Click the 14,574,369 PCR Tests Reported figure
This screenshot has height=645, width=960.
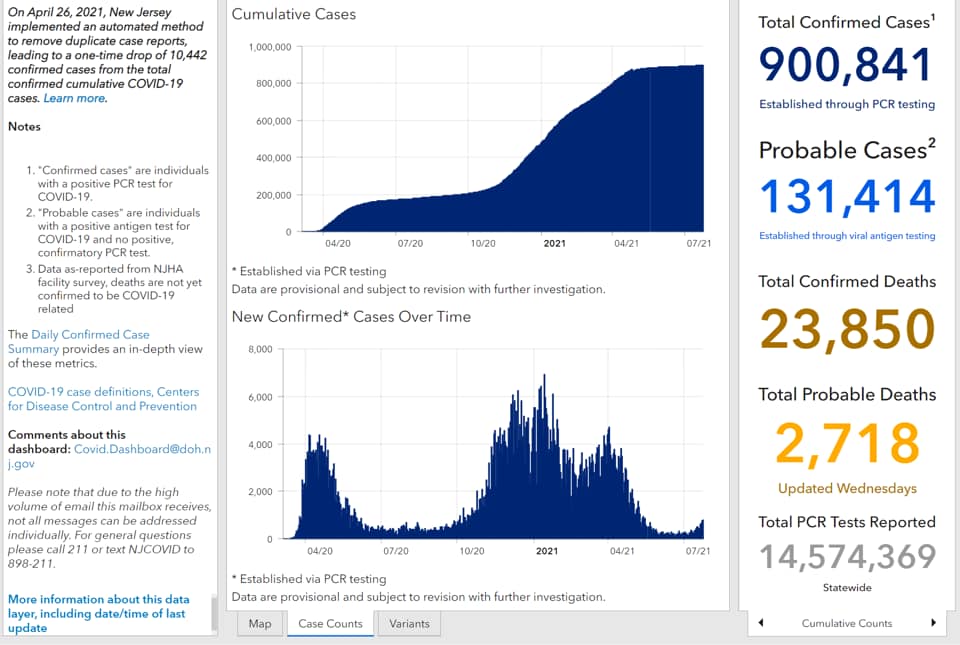click(x=847, y=557)
